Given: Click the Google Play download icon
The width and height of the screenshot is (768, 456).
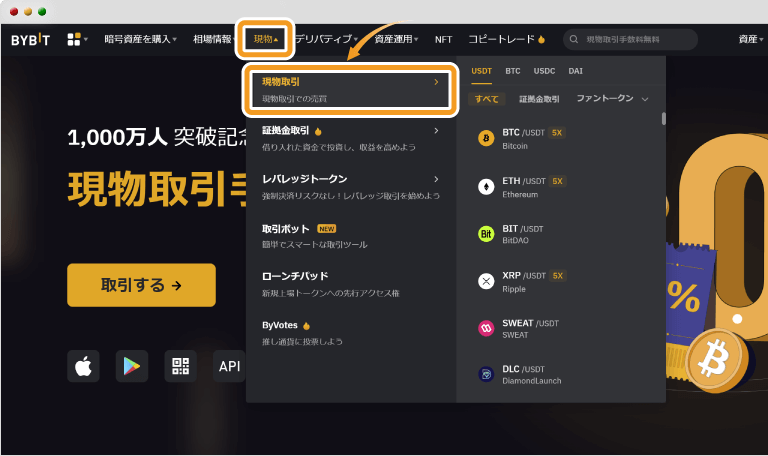Looking at the screenshot, I should [132, 366].
